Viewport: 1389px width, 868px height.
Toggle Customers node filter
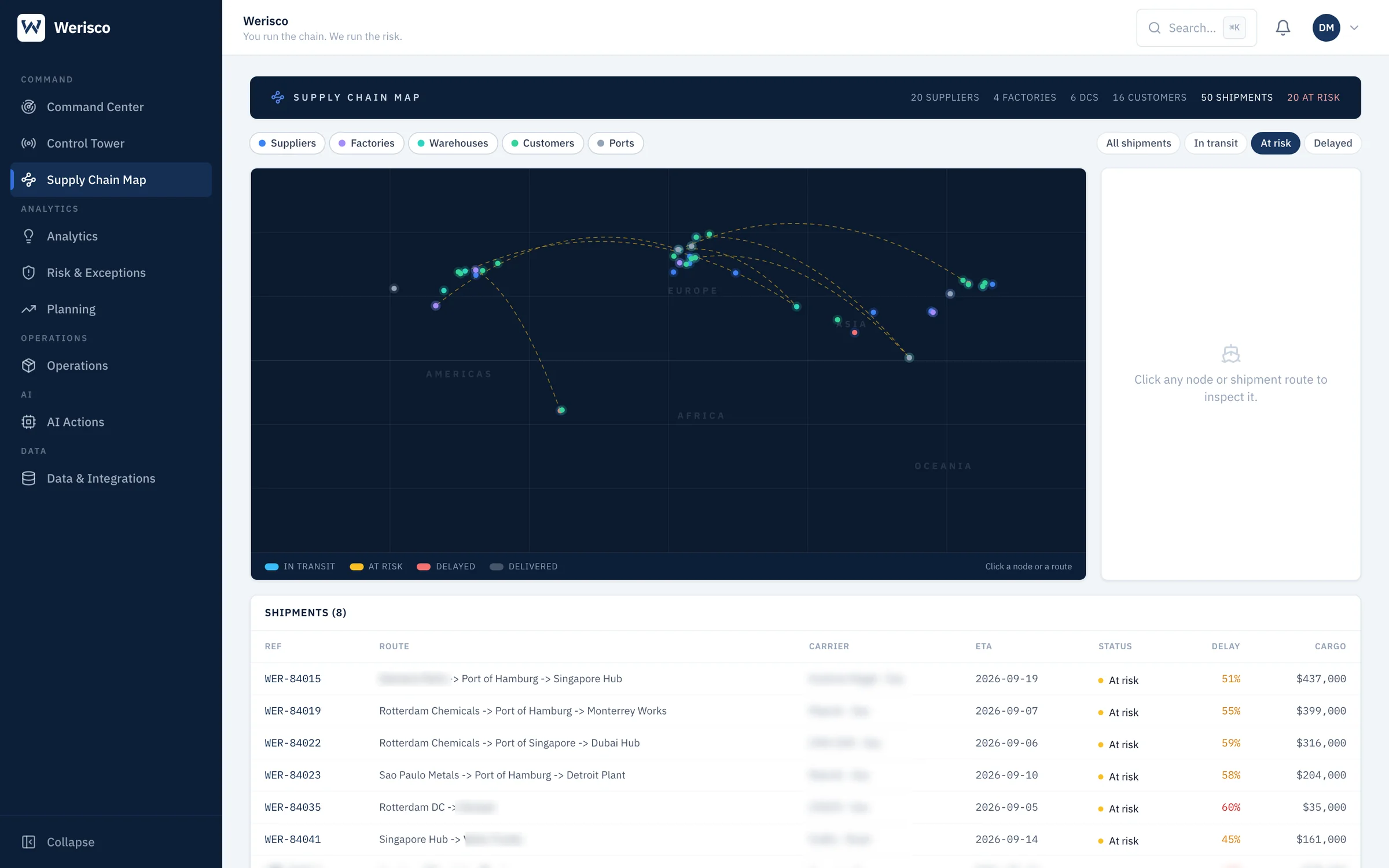coord(542,143)
